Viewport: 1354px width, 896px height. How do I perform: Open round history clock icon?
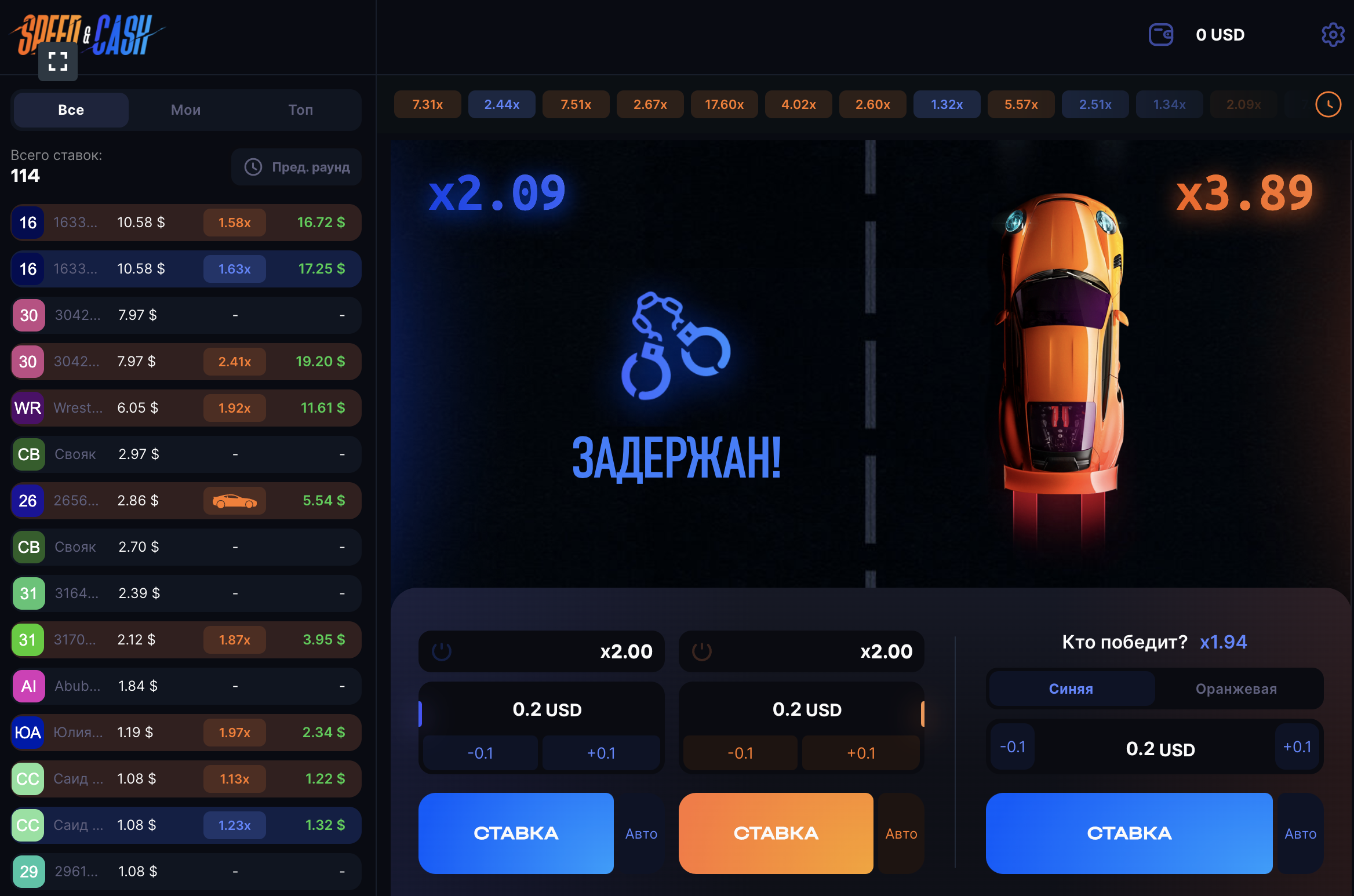tap(1328, 104)
